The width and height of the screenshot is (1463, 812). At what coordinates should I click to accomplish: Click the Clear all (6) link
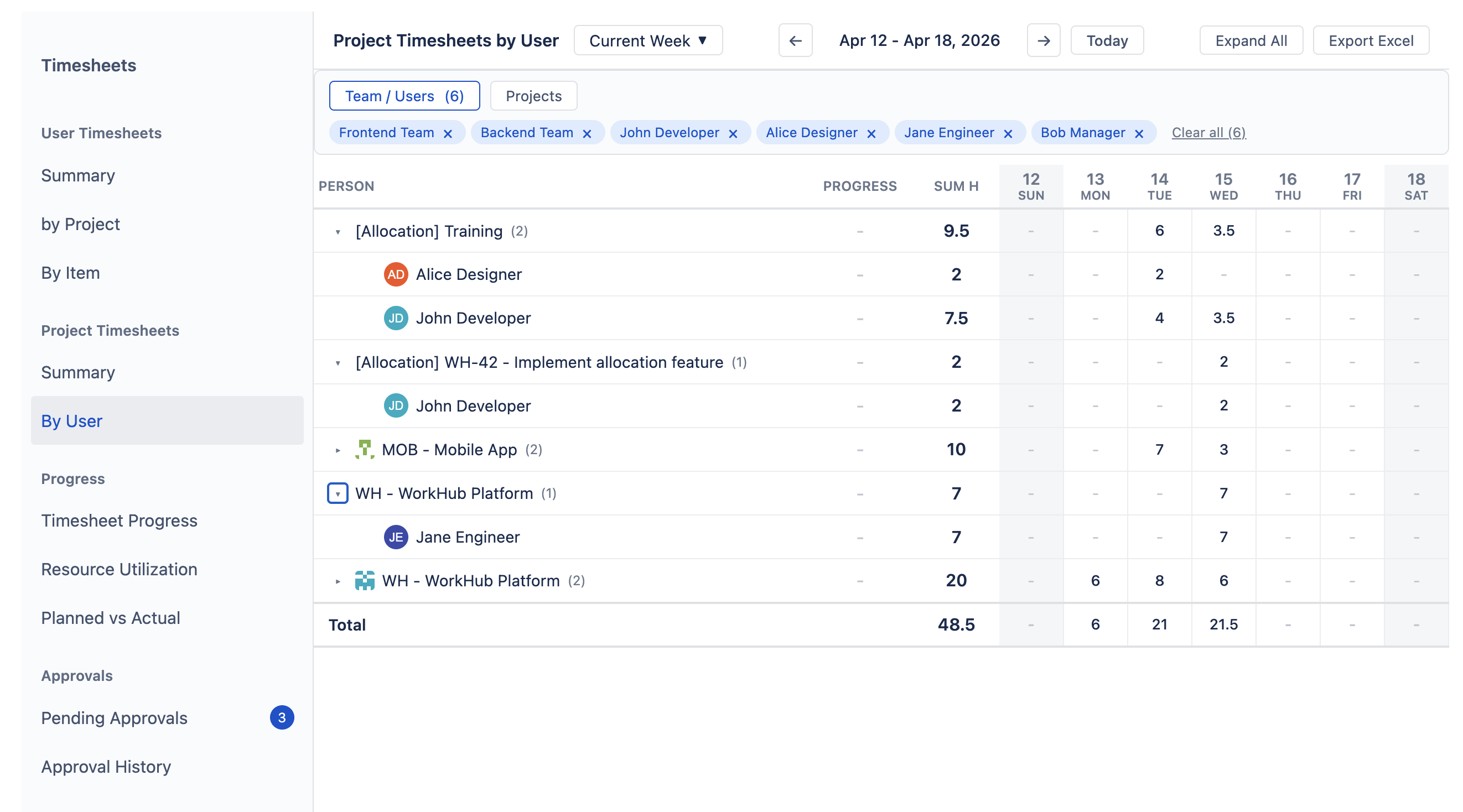[1208, 132]
